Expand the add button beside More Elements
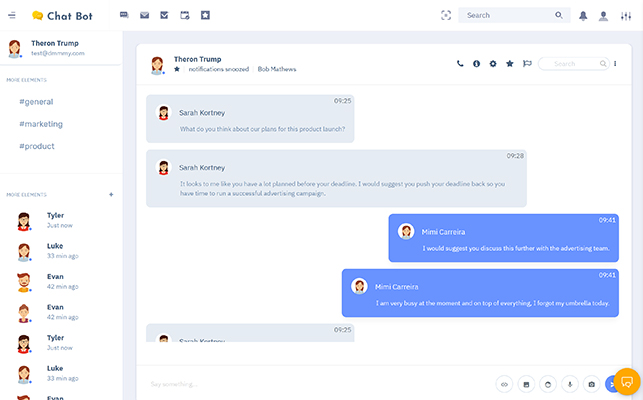This screenshot has width=643, height=400. coord(111,194)
